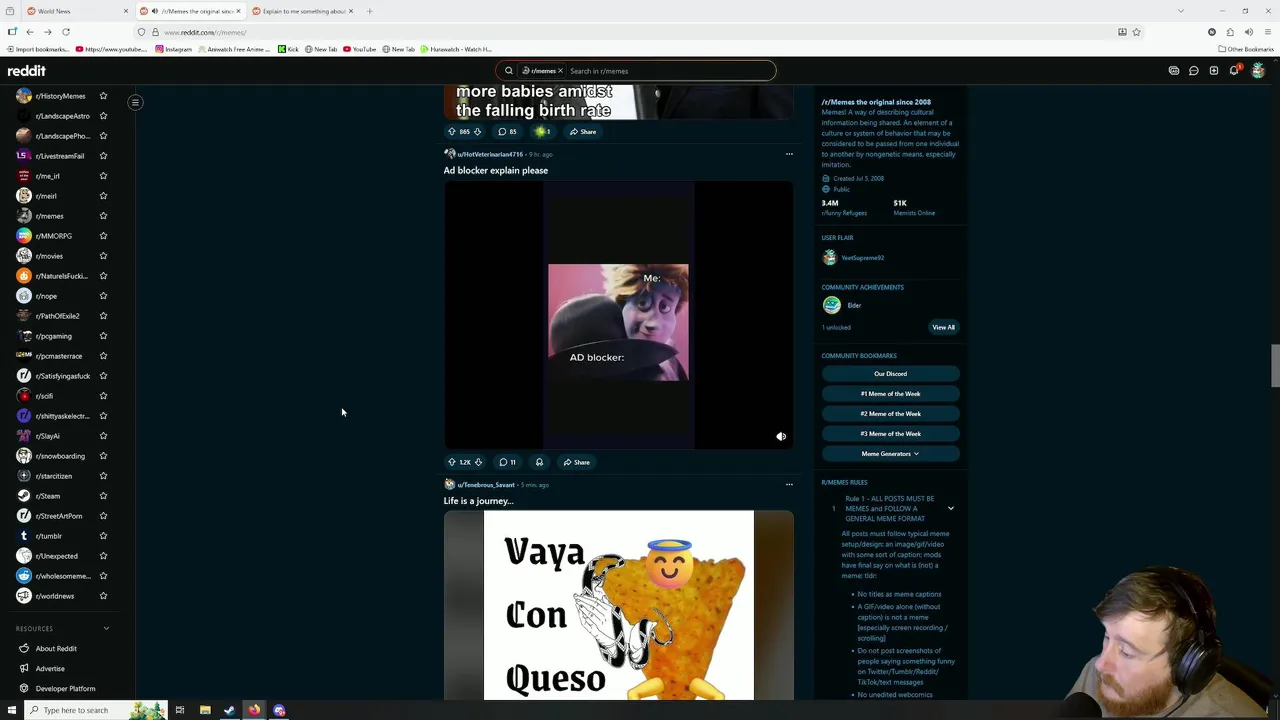Viewport: 1280px width, 720px height.
Task: Reload the current page
Action: 66,32
